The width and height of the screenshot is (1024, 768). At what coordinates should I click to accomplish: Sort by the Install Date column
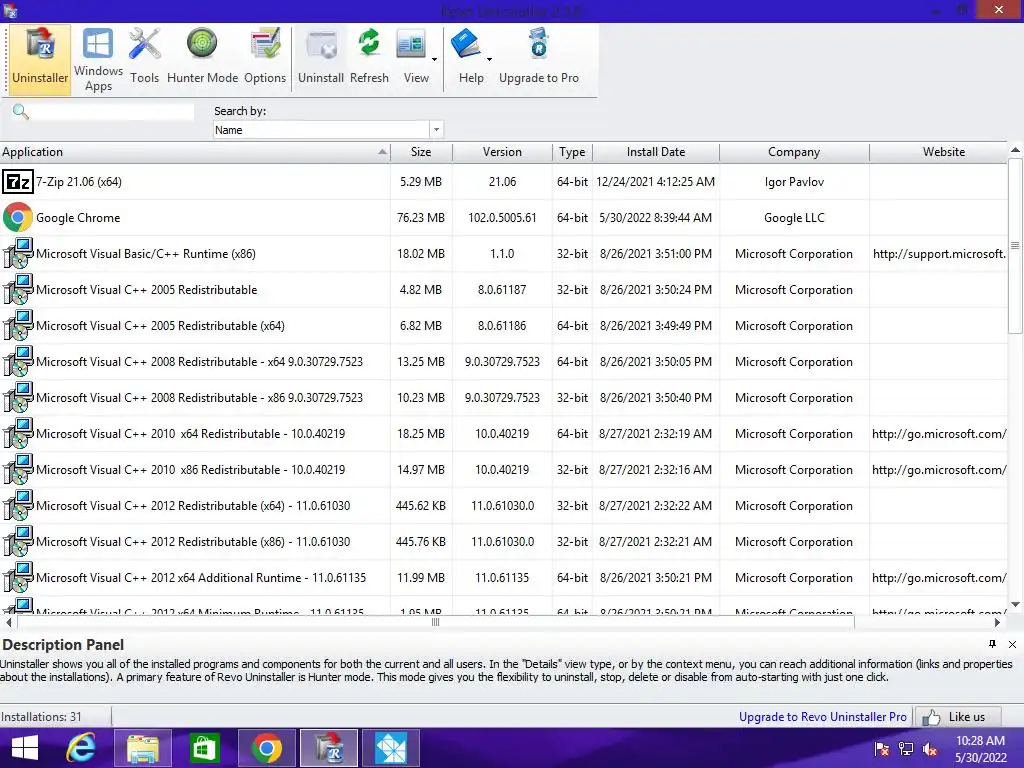coord(656,152)
